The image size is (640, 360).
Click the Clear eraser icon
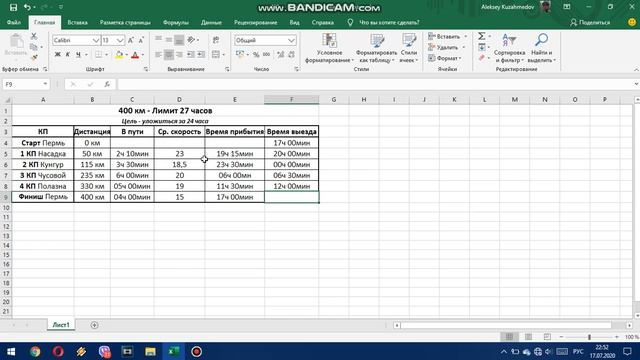click(482, 58)
